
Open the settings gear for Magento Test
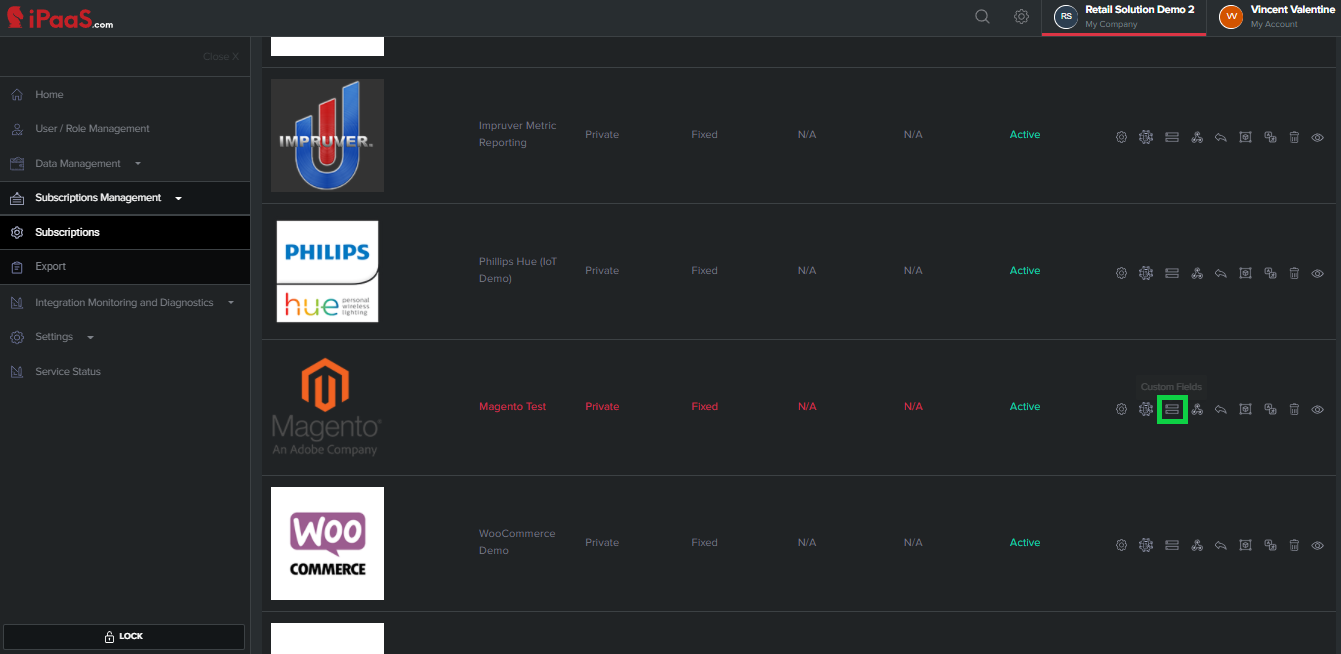(1122, 409)
